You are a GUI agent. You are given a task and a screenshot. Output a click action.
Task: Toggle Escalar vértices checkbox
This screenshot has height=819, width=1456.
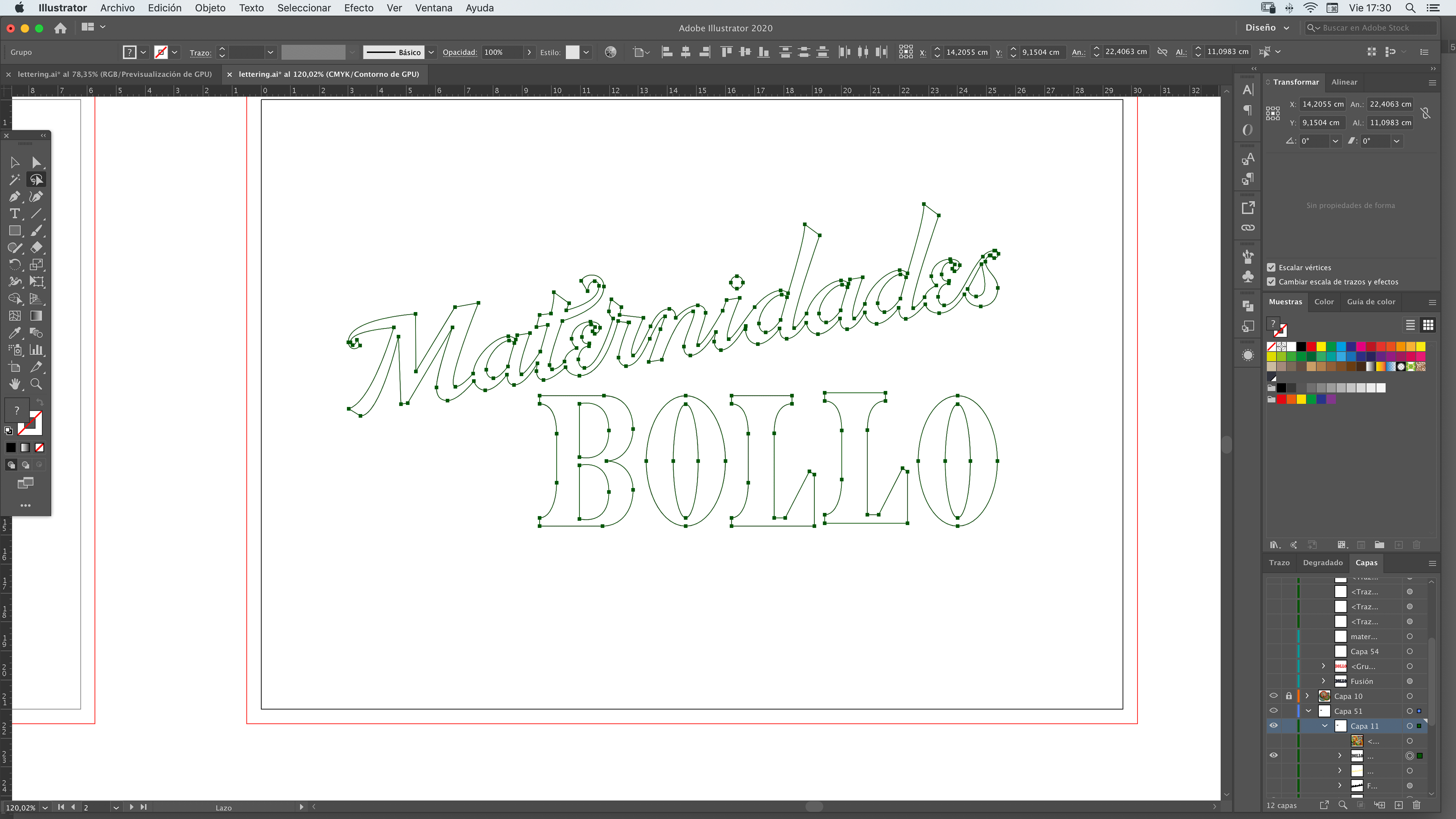(x=1272, y=267)
